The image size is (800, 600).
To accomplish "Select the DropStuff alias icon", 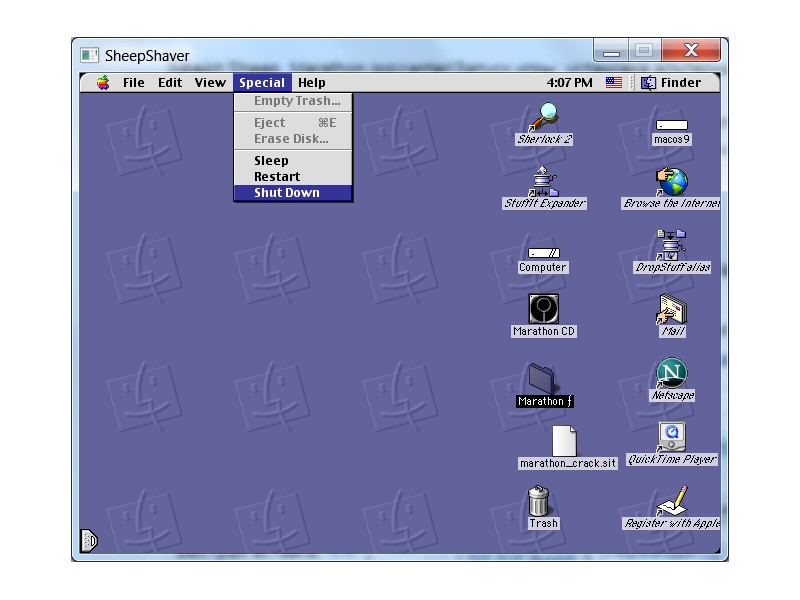I will tap(672, 245).
